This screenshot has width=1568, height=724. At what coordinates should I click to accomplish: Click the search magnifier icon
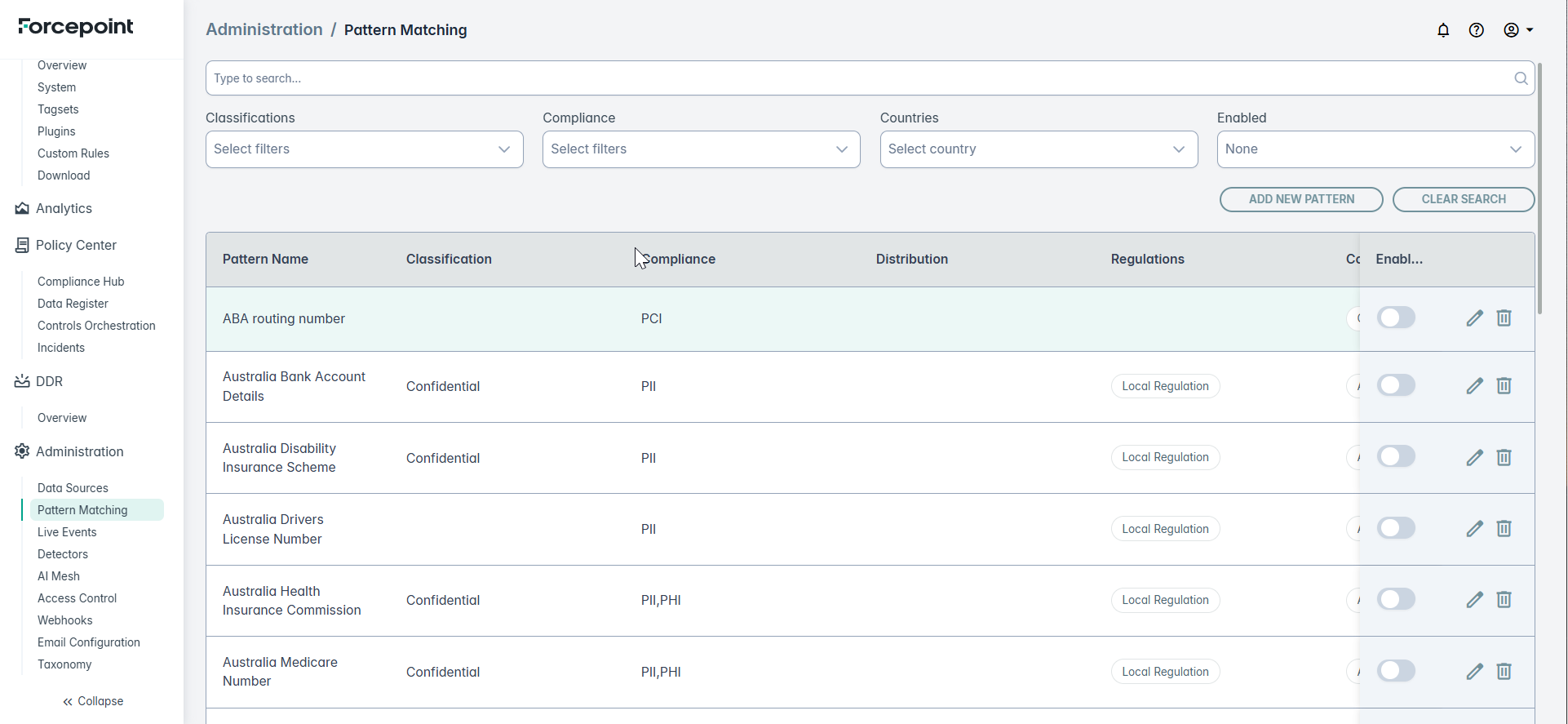coord(1521,78)
